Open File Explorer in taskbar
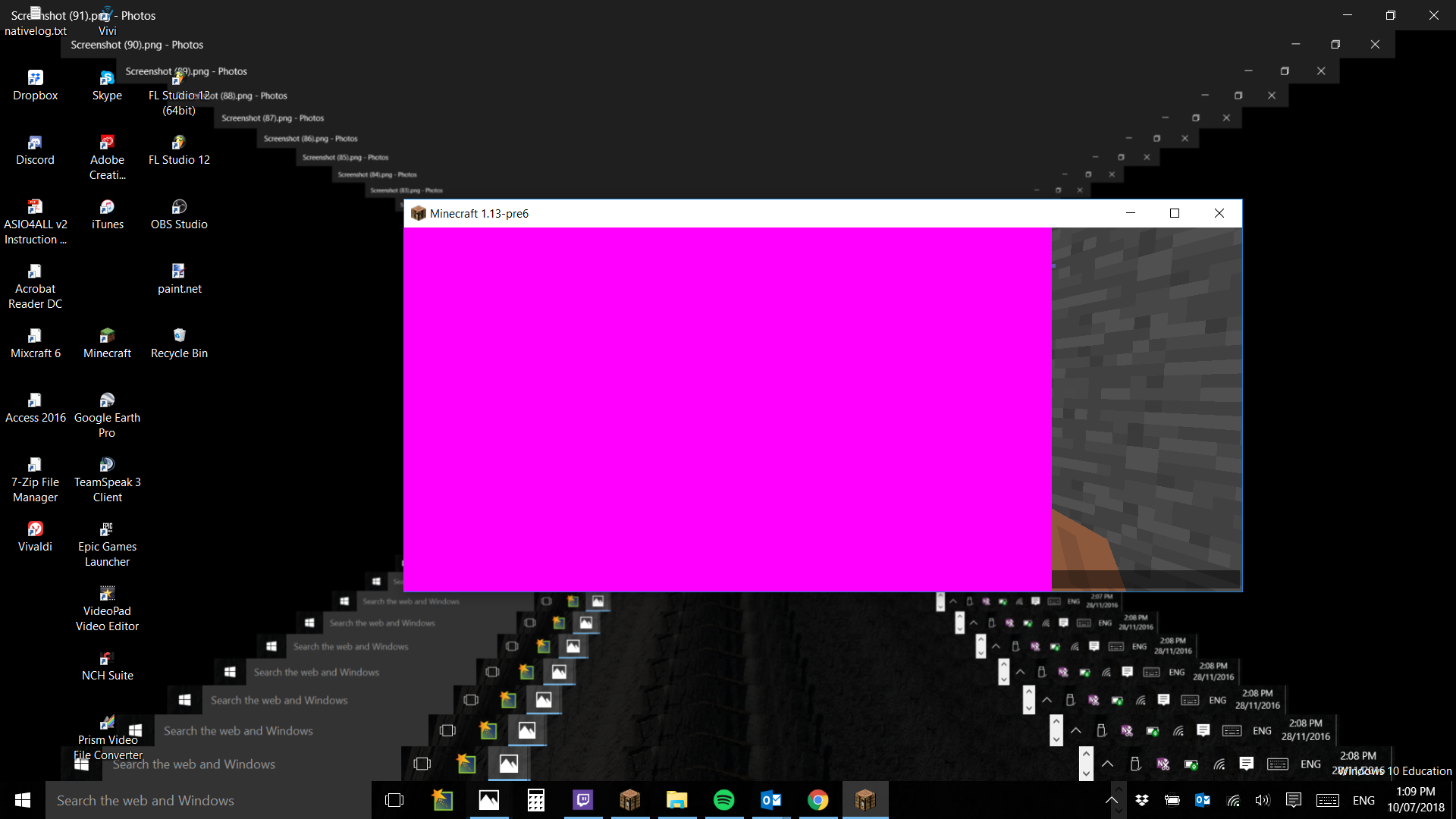Image resolution: width=1456 pixels, height=819 pixels. tap(676, 800)
